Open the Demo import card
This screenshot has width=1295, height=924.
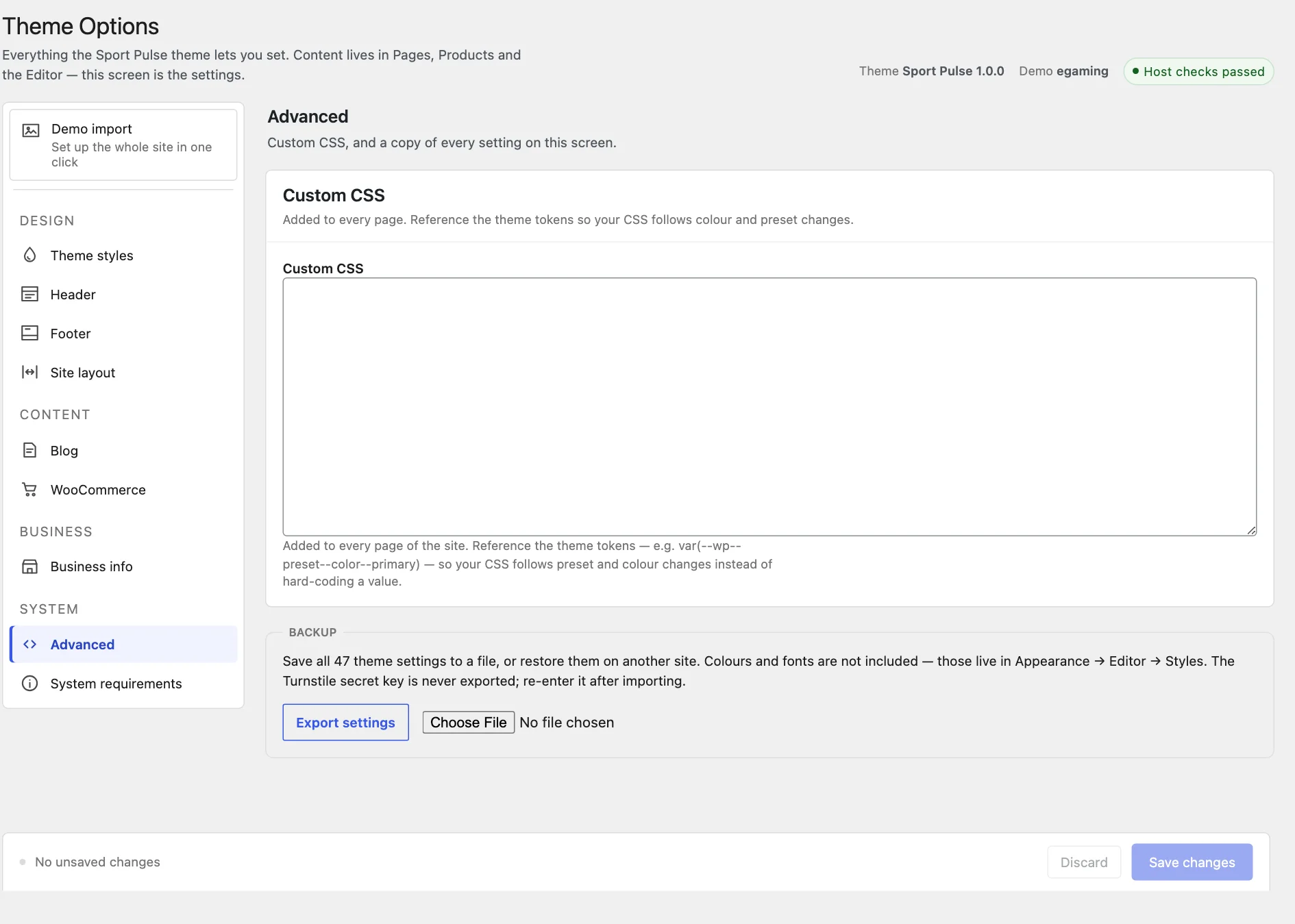123,145
